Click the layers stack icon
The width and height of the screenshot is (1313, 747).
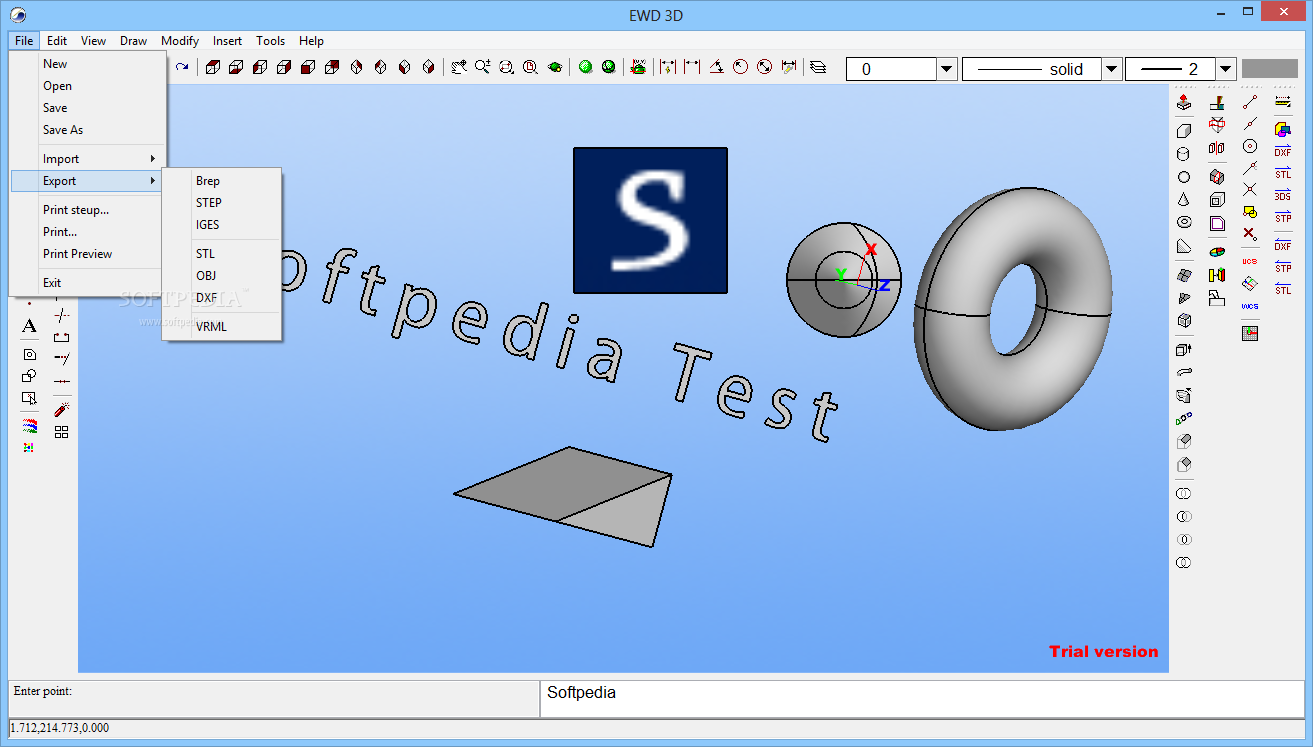click(x=818, y=68)
